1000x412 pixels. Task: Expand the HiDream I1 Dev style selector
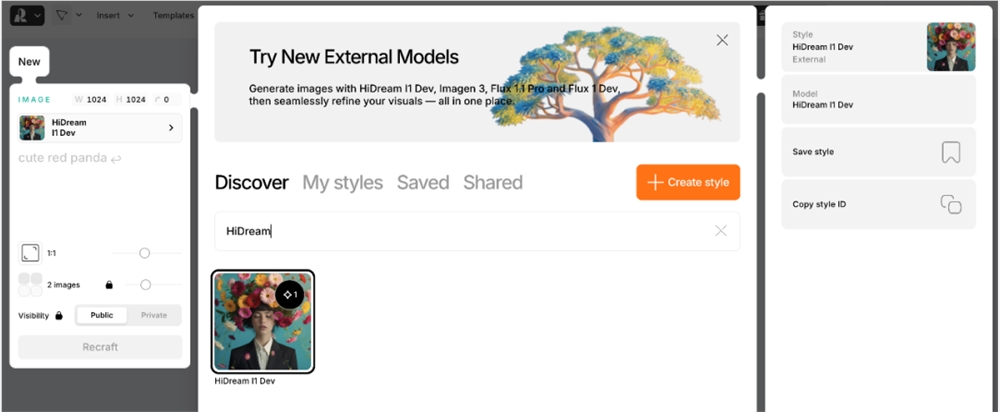click(x=100, y=128)
